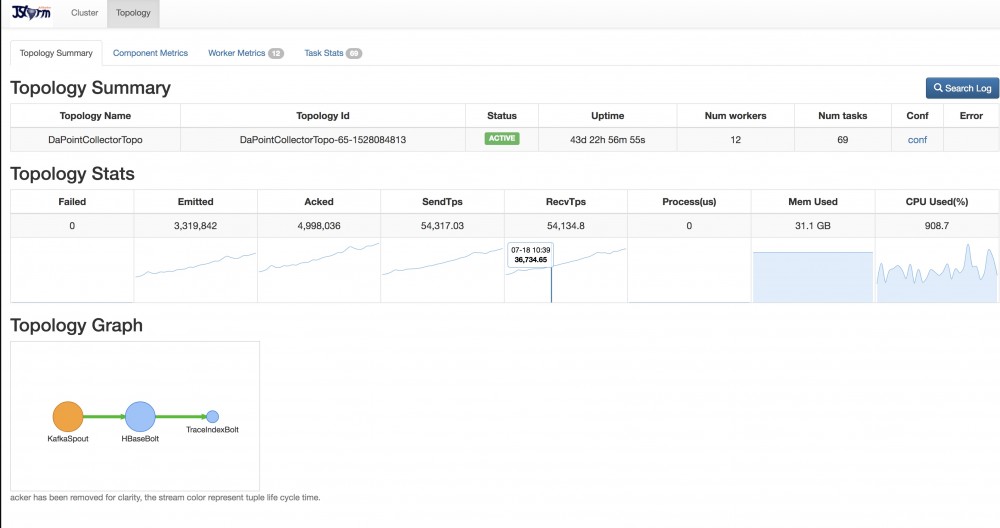Click the KafkaSpout node circle
Image resolution: width=1000 pixels, height=528 pixels.
tap(67, 416)
